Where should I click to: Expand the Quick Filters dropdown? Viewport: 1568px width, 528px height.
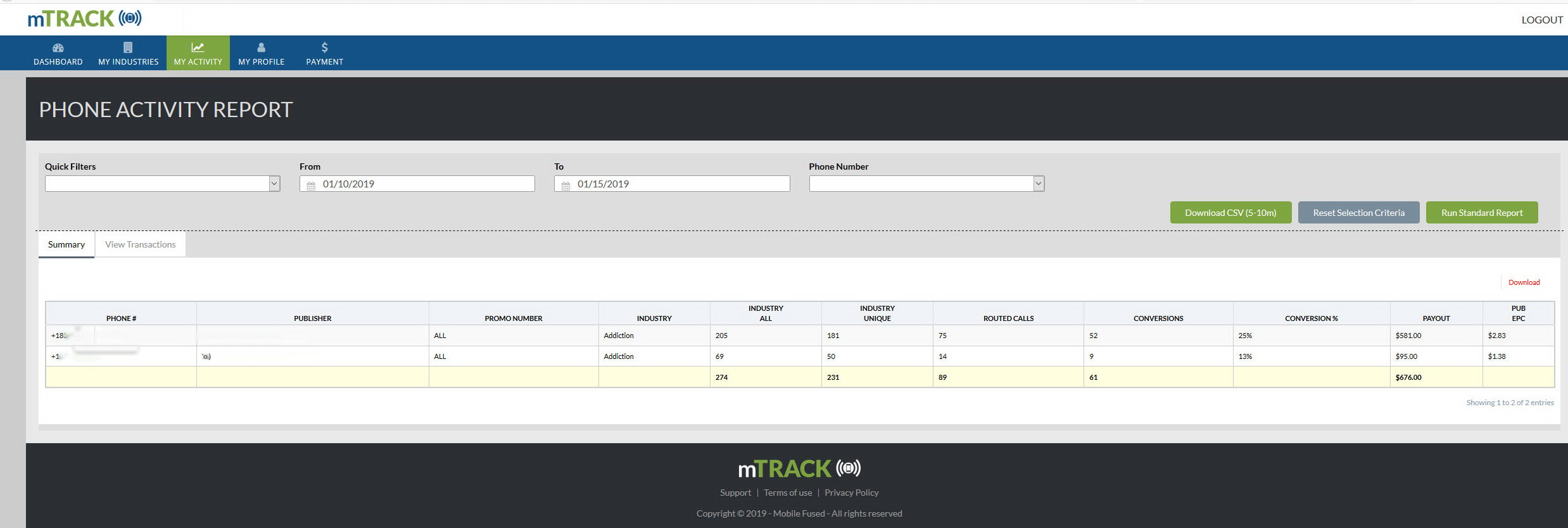coord(274,184)
